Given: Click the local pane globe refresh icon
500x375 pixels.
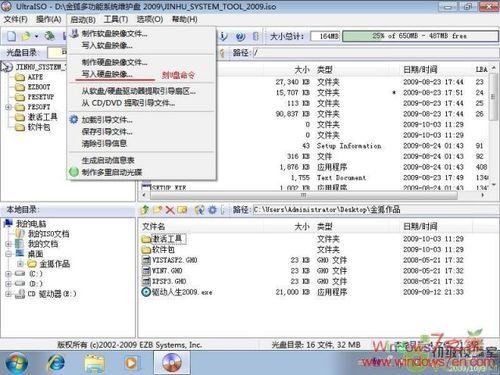Looking at the screenshot, I should 200,210.
